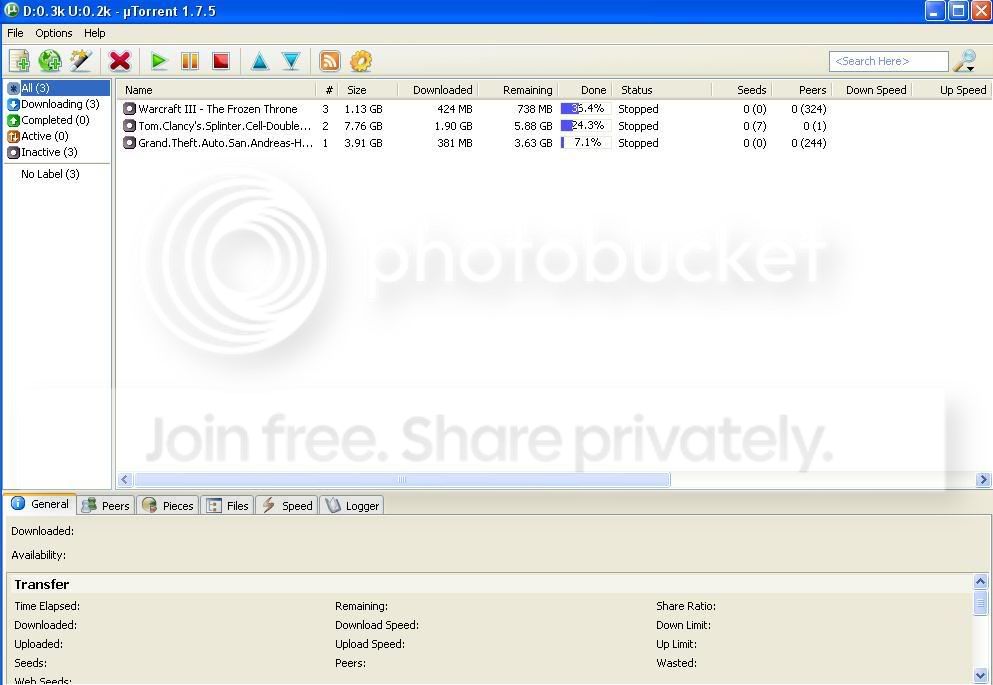
Task: Sort by the Seeds column header
Action: pyautogui.click(x=742, y=90)
